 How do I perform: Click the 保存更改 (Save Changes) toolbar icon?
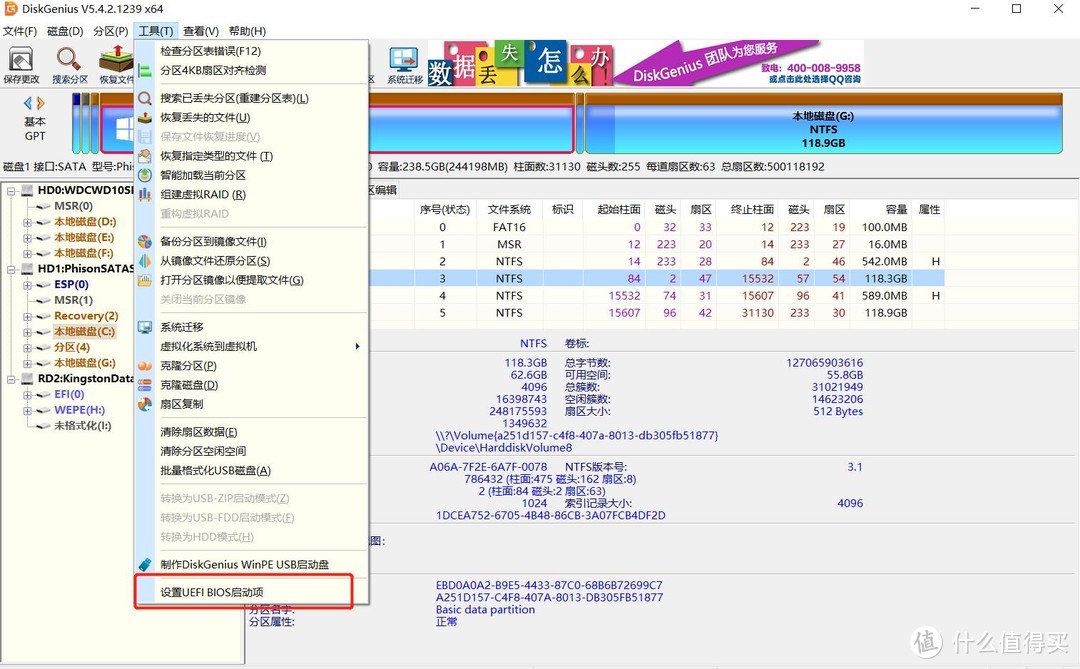pyautogui.click(x=22, y=62)
